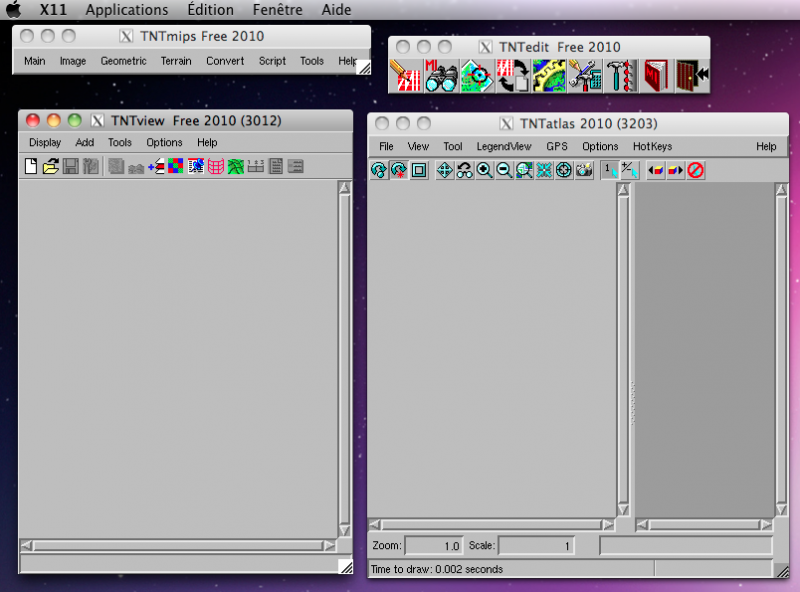Click the camera snapshot icon in TNTatlas
The image size is (800, 592).
585,171
